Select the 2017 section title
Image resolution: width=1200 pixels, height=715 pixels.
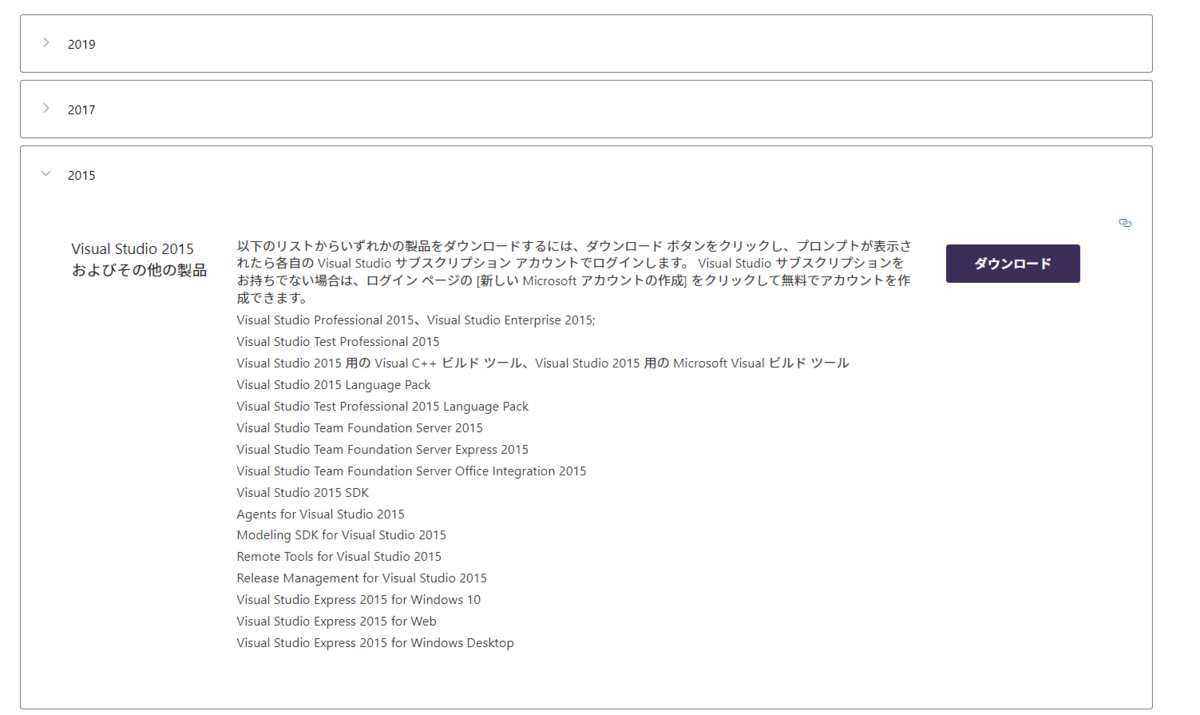[x=82, y=110]
